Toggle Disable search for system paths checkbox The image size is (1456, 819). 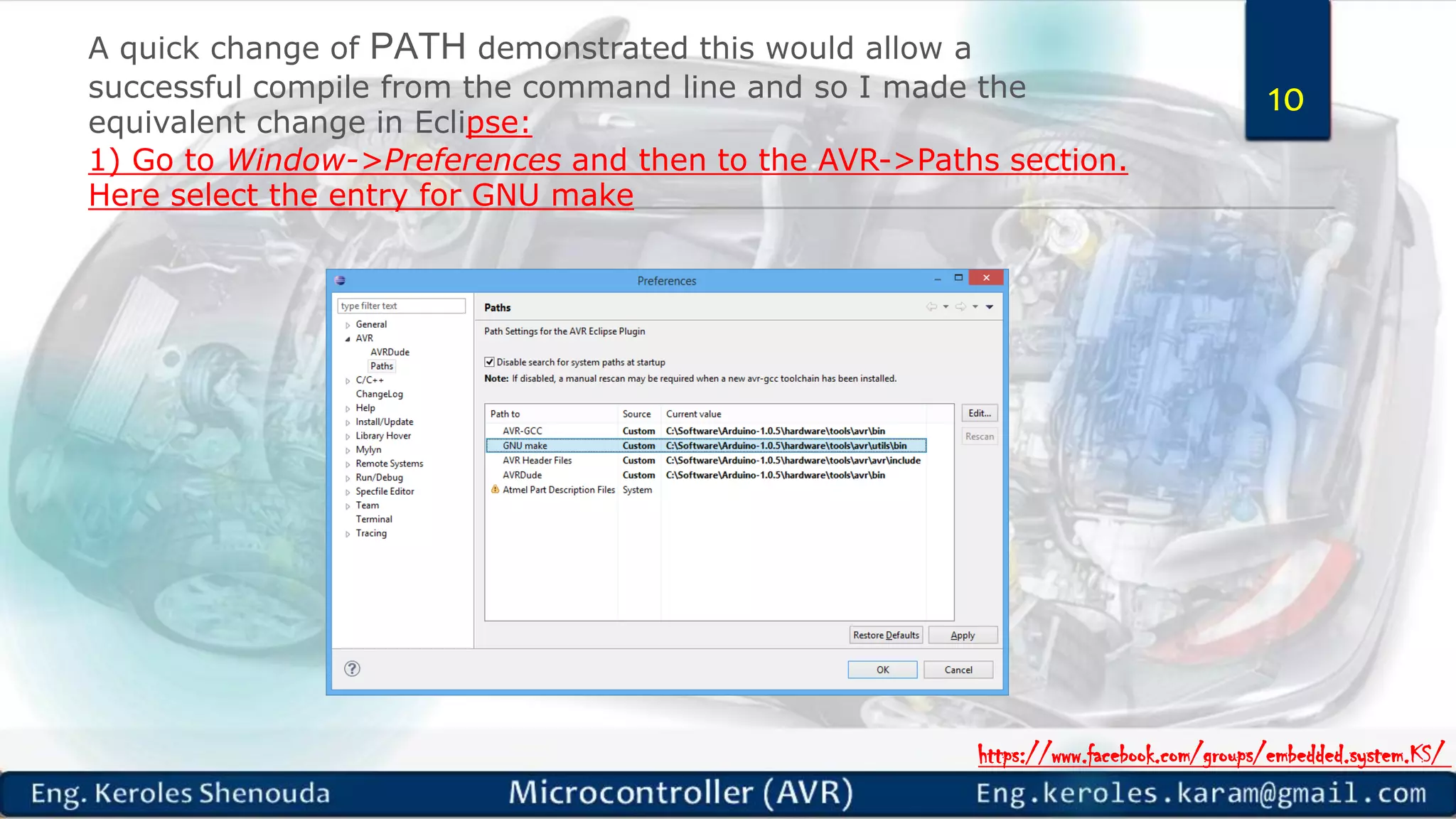489,362
